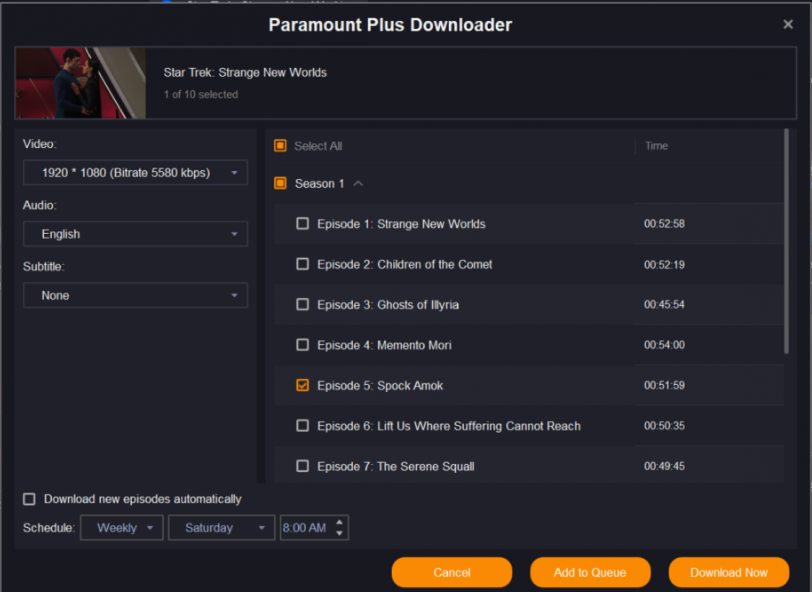812x592 pixels.
Task: Click the episode list scrollbar
Action: pyautogui.click(x=786, y=241)
